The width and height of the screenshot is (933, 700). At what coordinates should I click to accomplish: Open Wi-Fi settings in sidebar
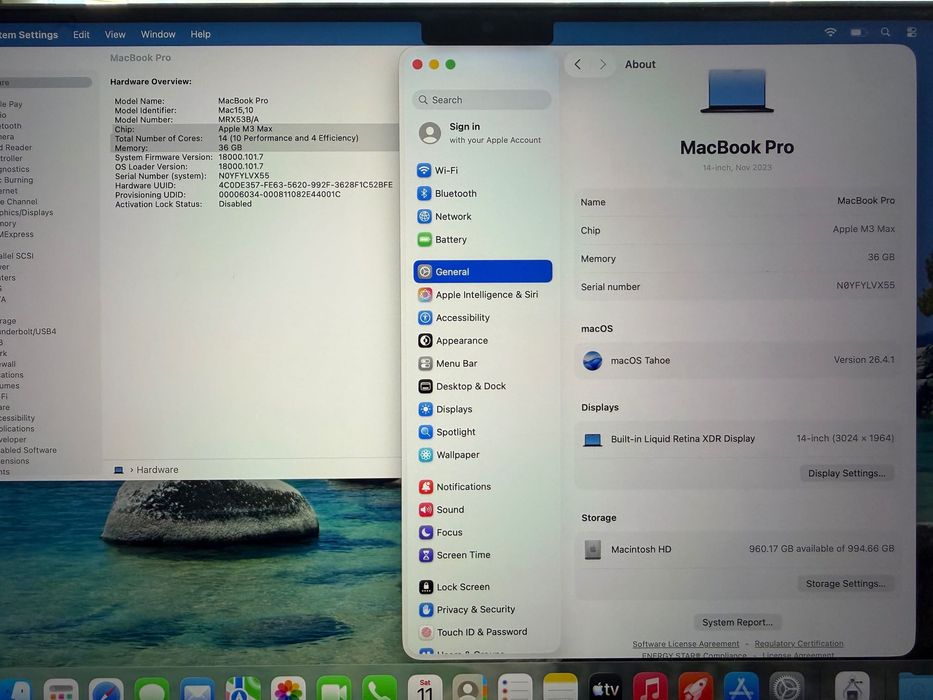482,170
